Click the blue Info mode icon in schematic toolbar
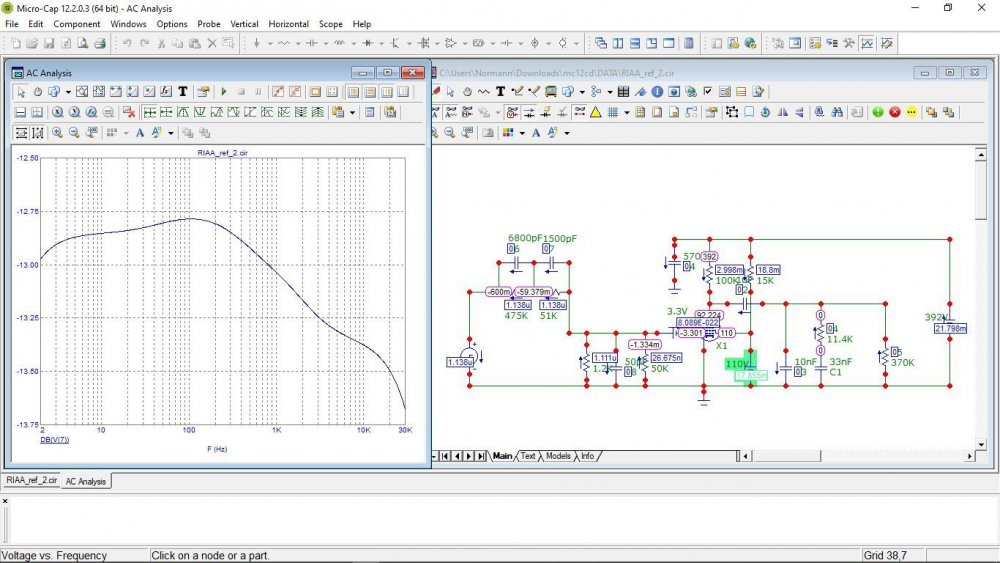This screenshot has width=1000, height=563. pos(657,92)
